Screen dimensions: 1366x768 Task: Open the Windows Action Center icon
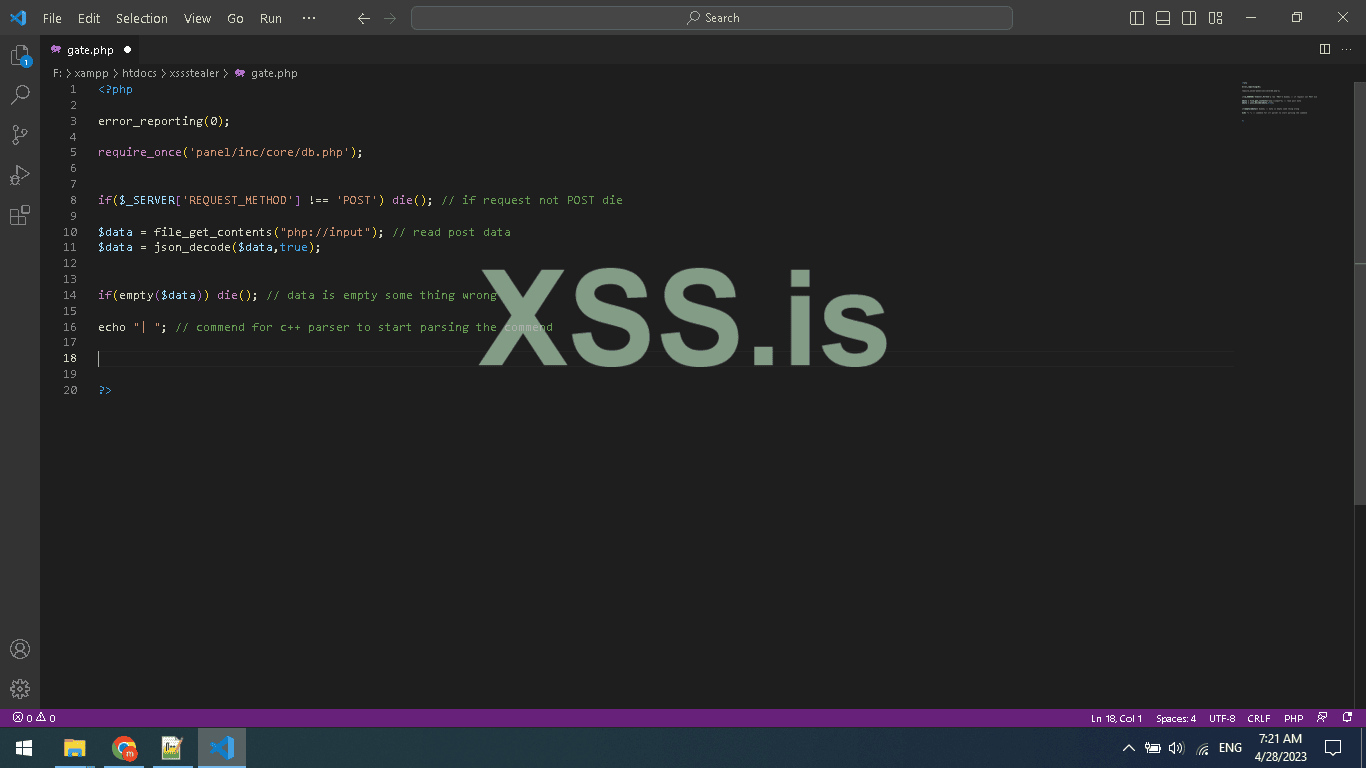point(1333,748)
